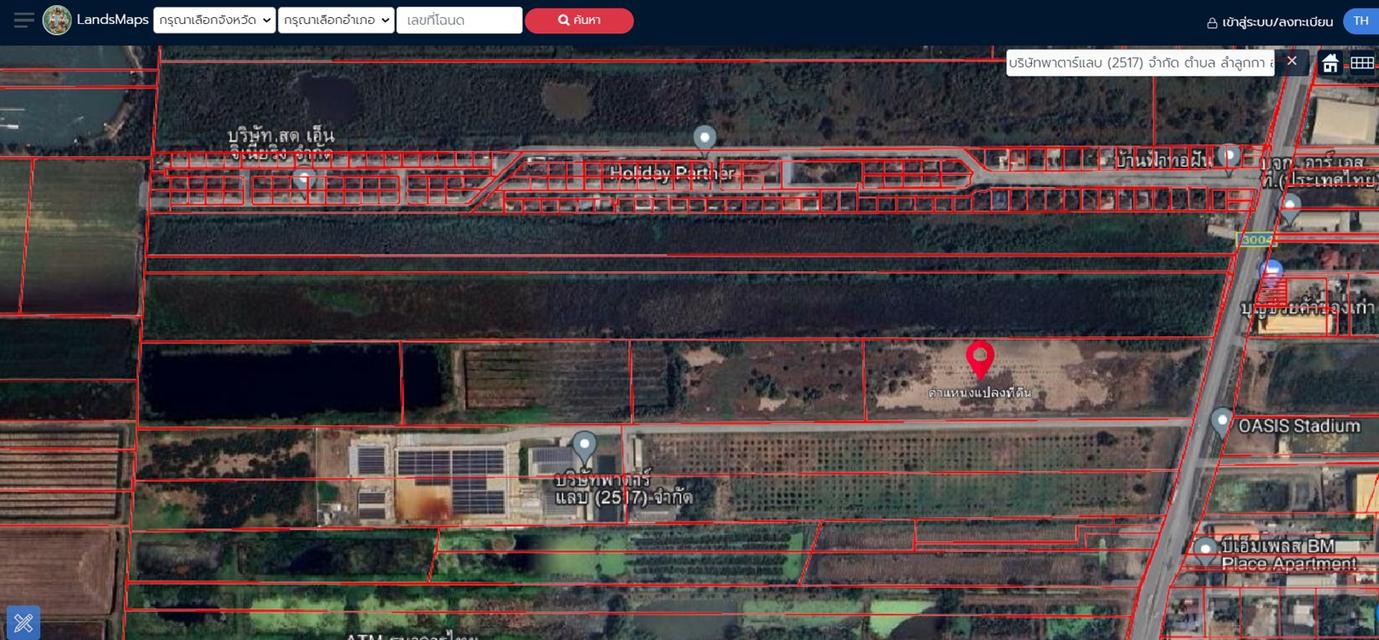Open the login/register link (เข้าสู่ระบบ/ลงทะเบียน)
1379x640 pixels.
tap(1277, 22)
